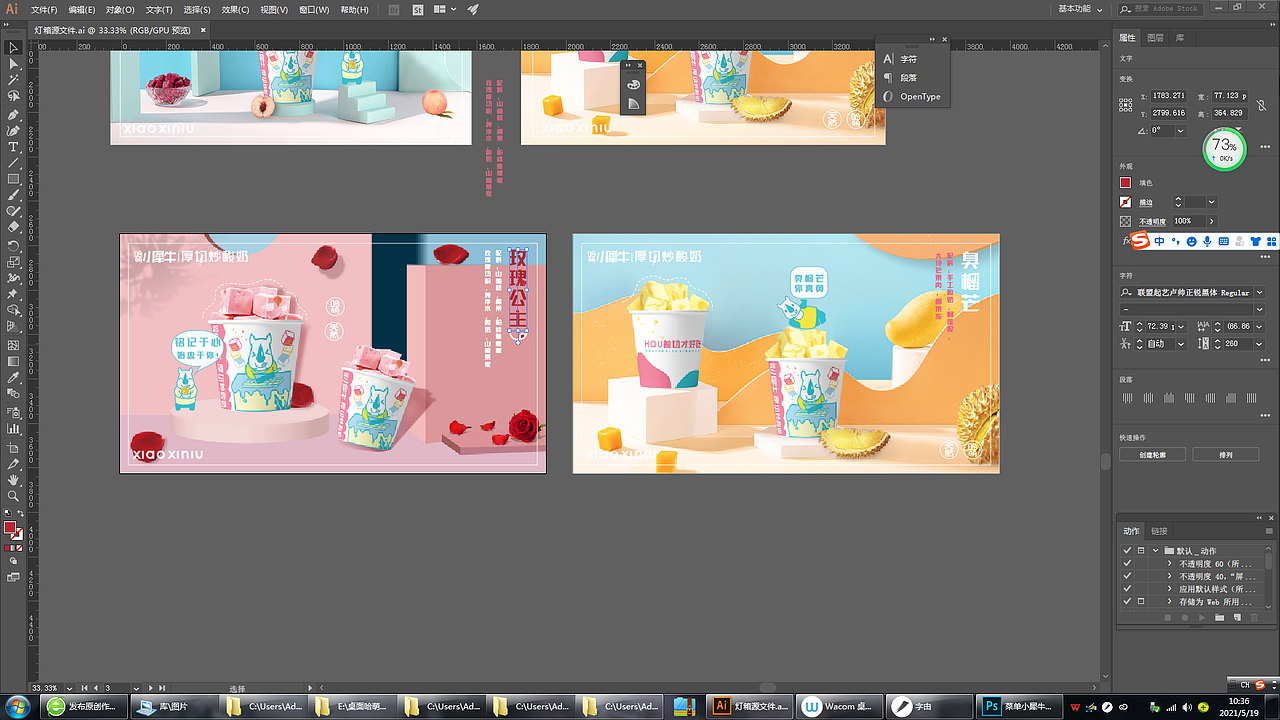Expand the 存储为 Web action

point(1170,603)
